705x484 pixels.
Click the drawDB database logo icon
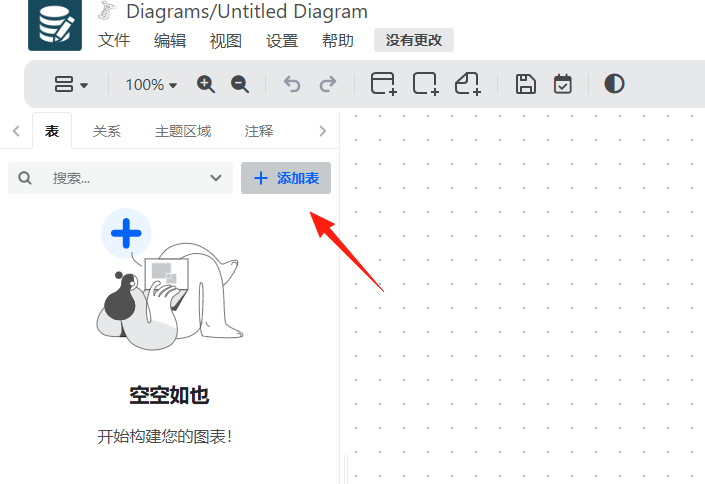point(55,24)
